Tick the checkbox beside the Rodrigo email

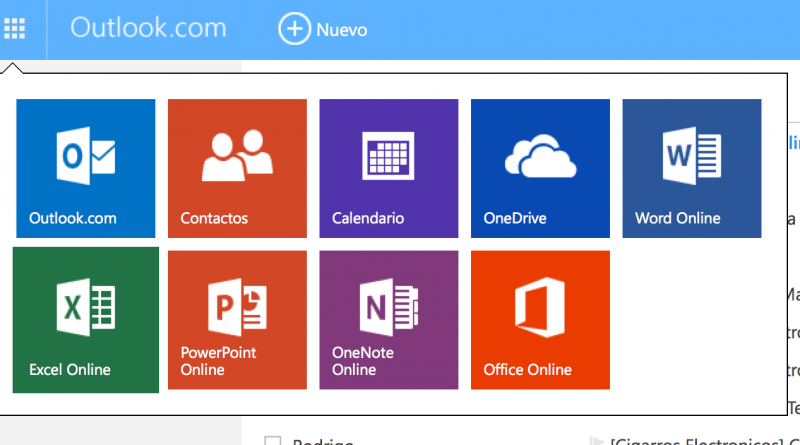tap(272, 441)
